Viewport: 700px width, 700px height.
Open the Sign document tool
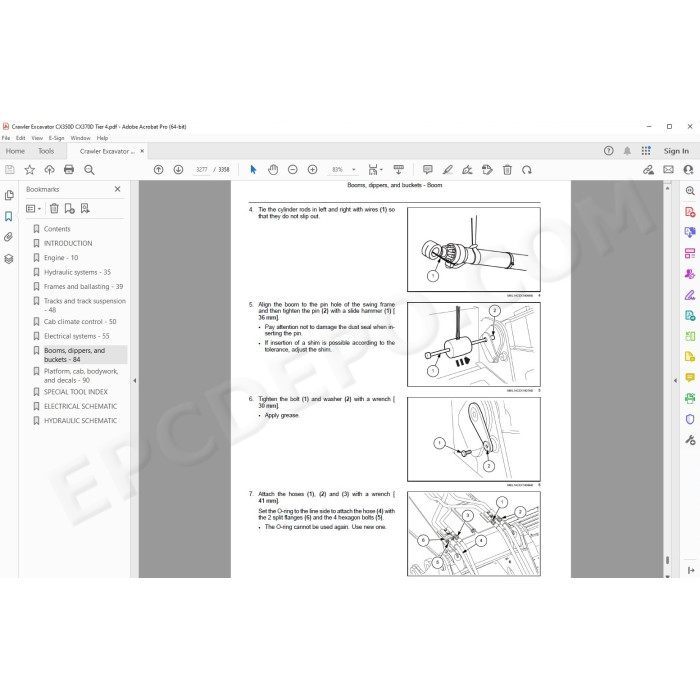click(467, 170)
